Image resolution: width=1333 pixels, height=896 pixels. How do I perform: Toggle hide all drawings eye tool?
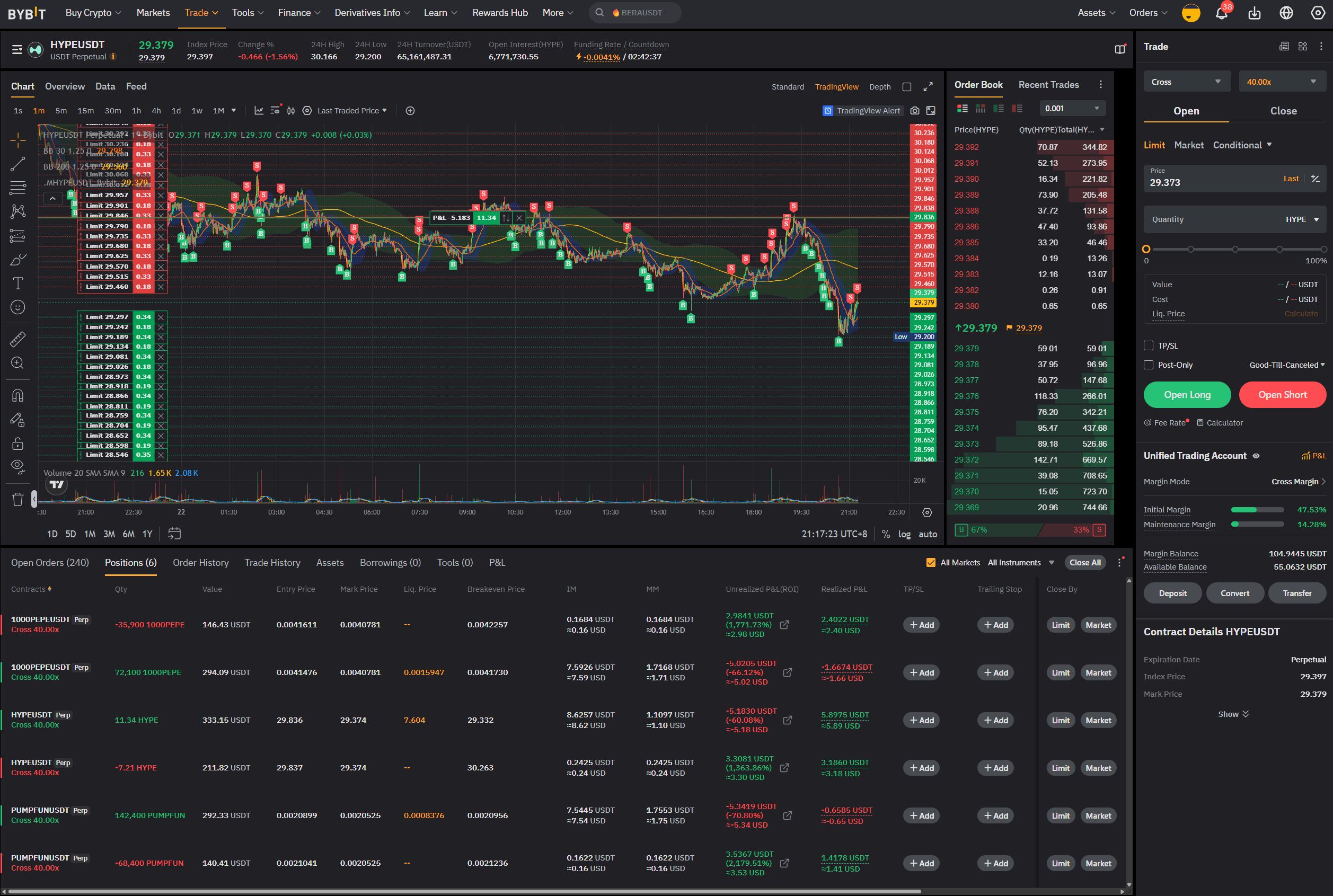coord(17,466)
